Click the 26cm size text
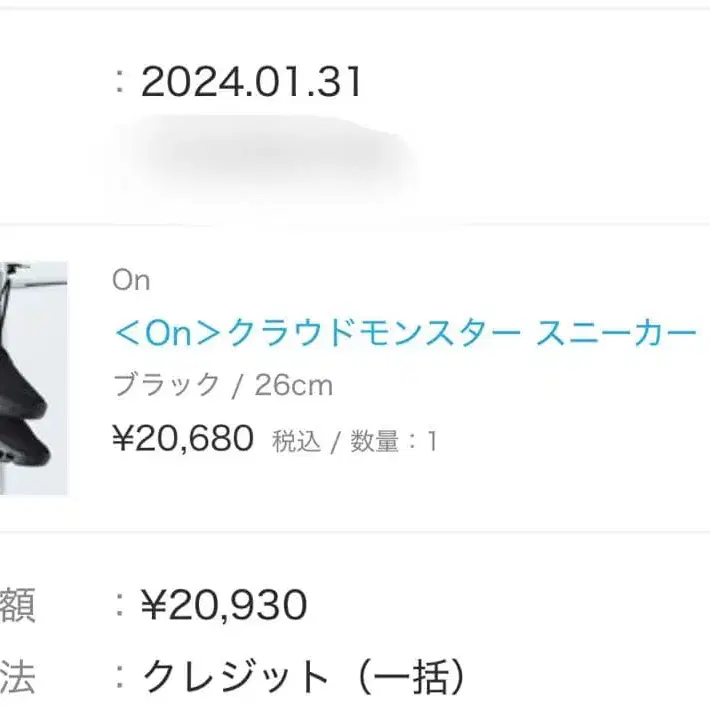The image size is (710, 710). [293, 385]
